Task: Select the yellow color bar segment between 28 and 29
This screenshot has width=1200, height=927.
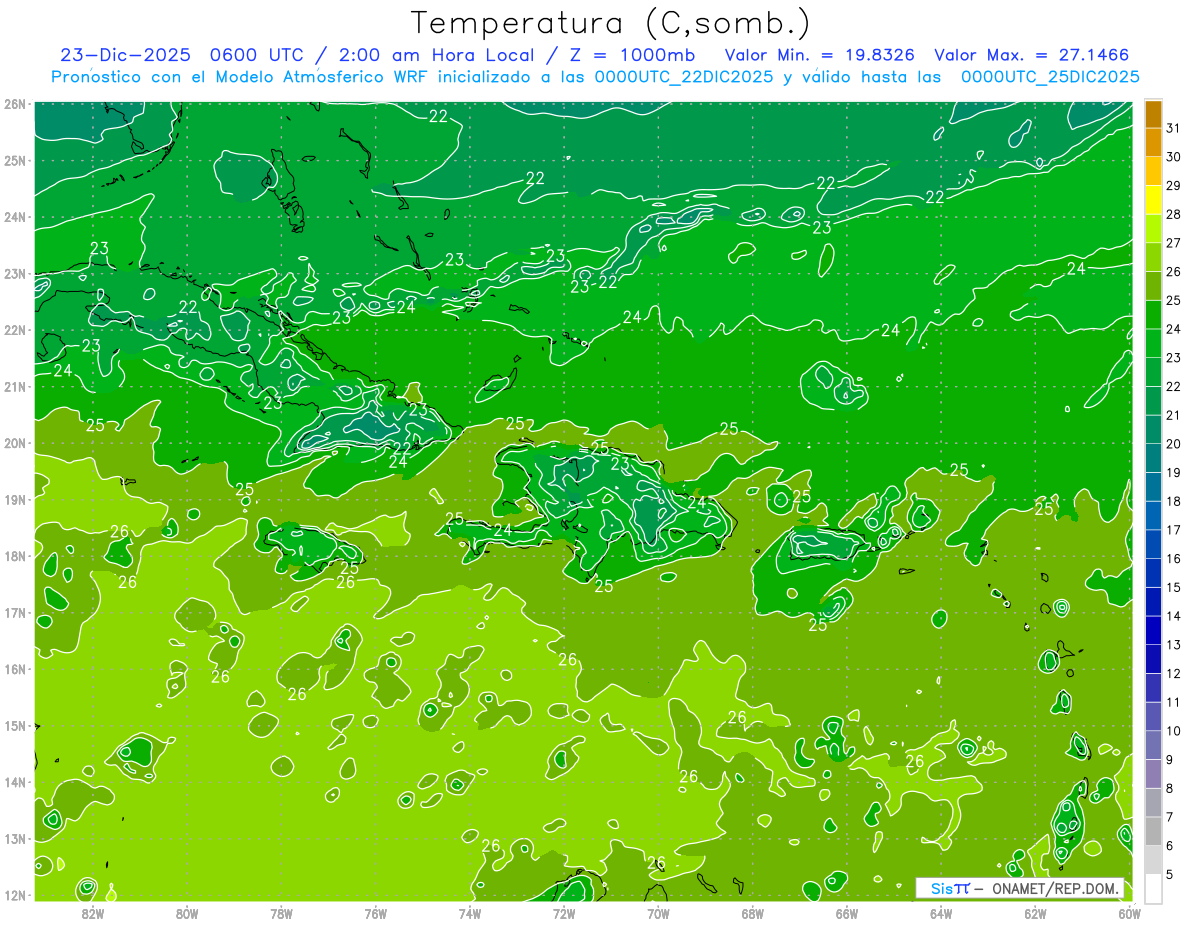Action: click(x=1154, y=200)
